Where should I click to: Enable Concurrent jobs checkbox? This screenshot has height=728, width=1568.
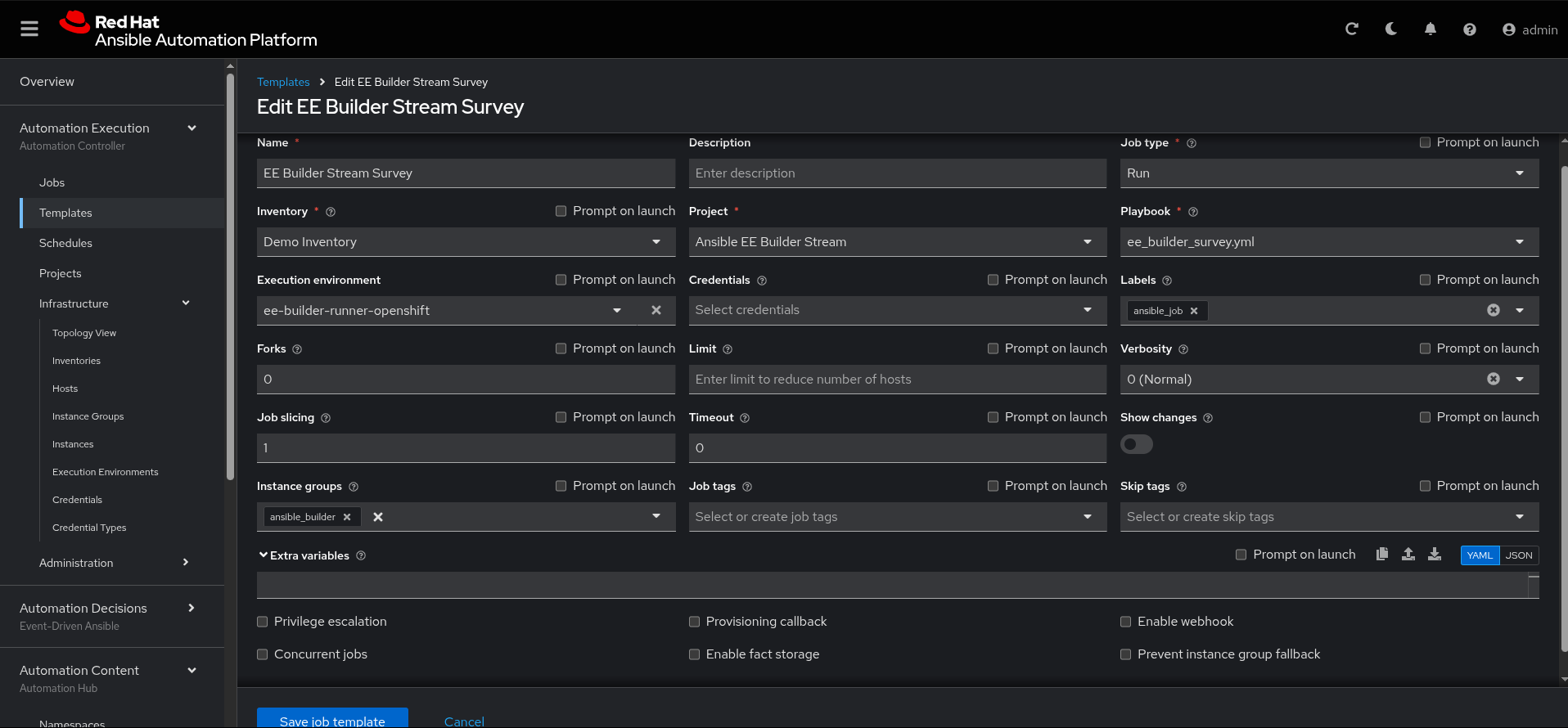coord(263,654)
